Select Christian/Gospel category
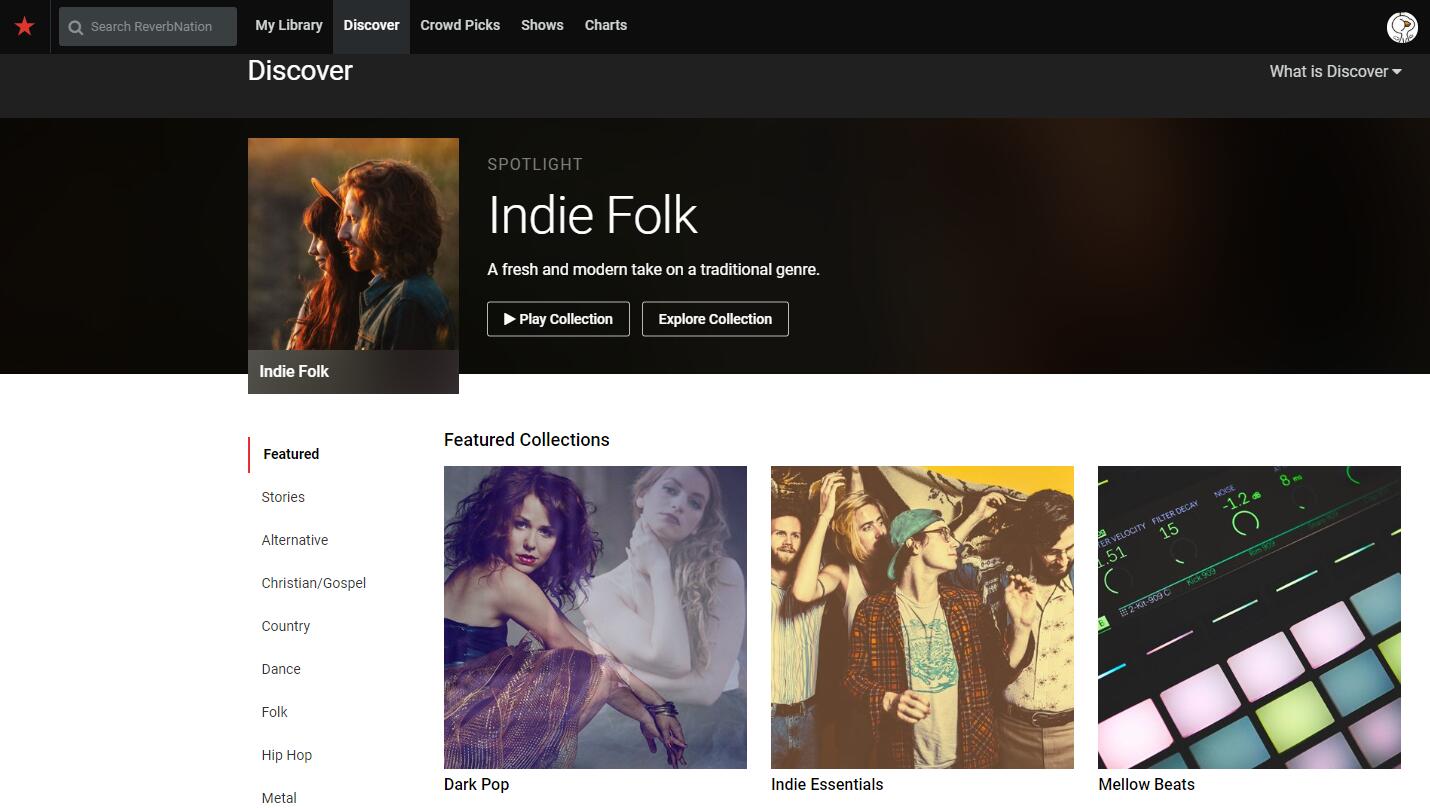 tap(314, 582)
